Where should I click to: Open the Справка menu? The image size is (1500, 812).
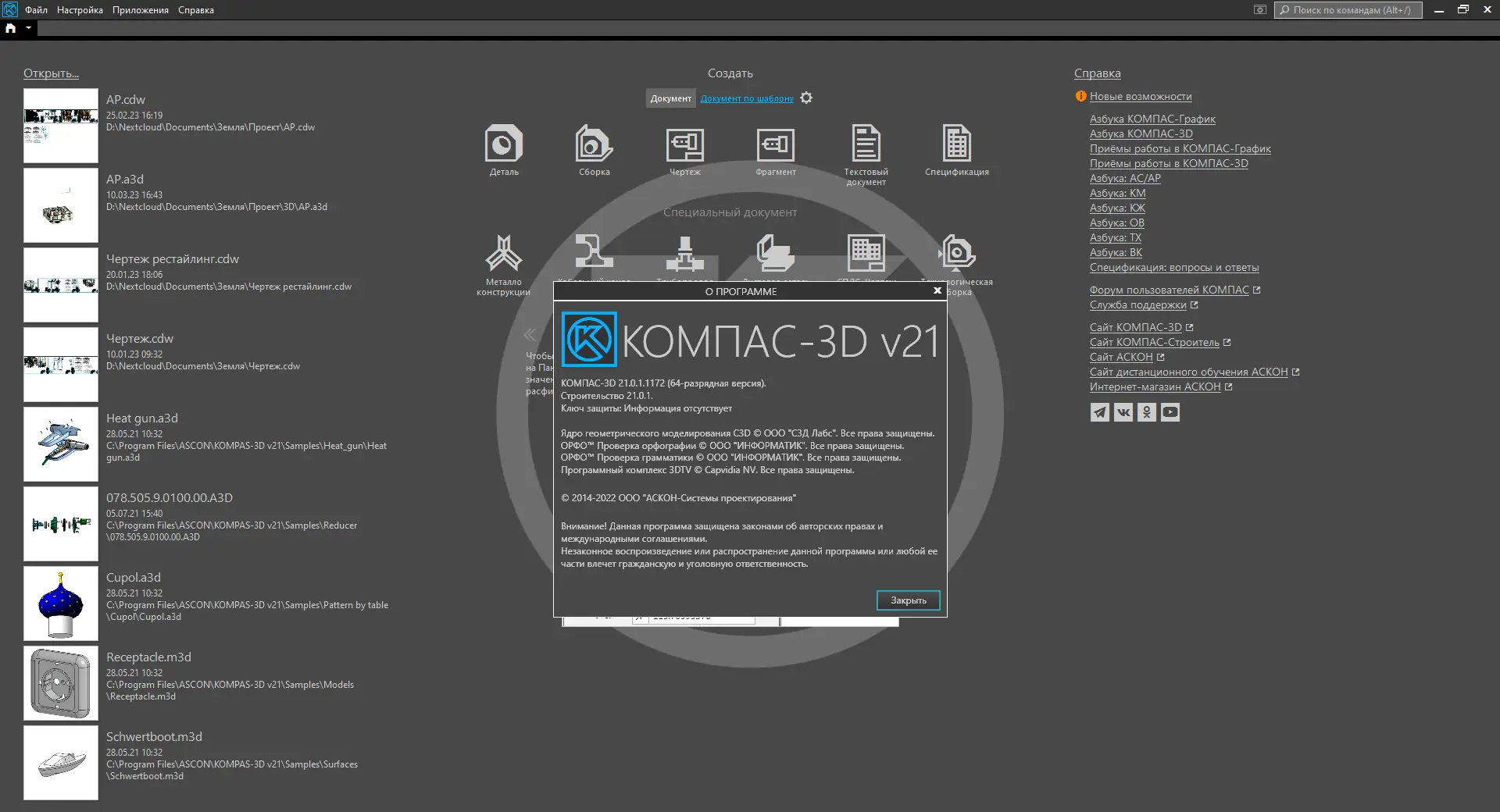tap(196, 10)
